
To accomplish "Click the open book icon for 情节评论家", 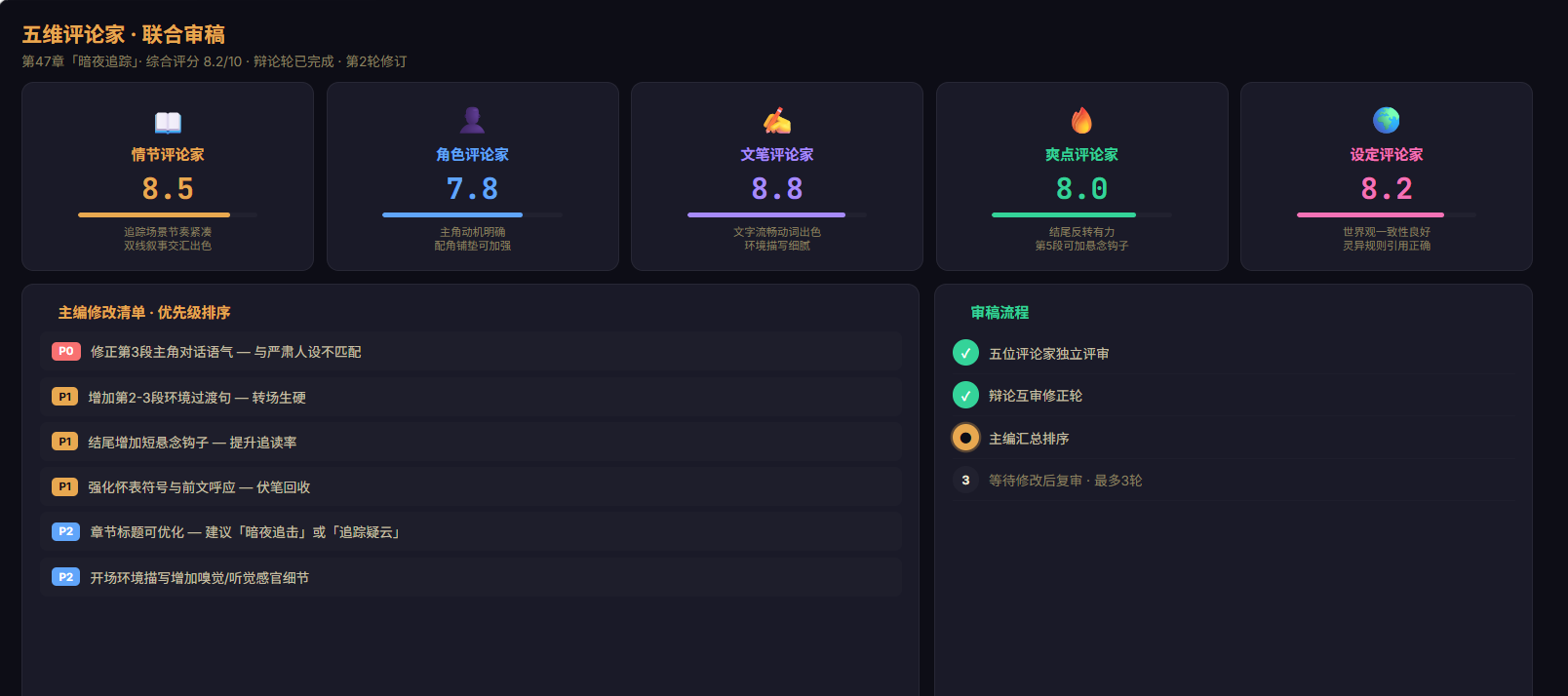I will click(x=168, y=122).
